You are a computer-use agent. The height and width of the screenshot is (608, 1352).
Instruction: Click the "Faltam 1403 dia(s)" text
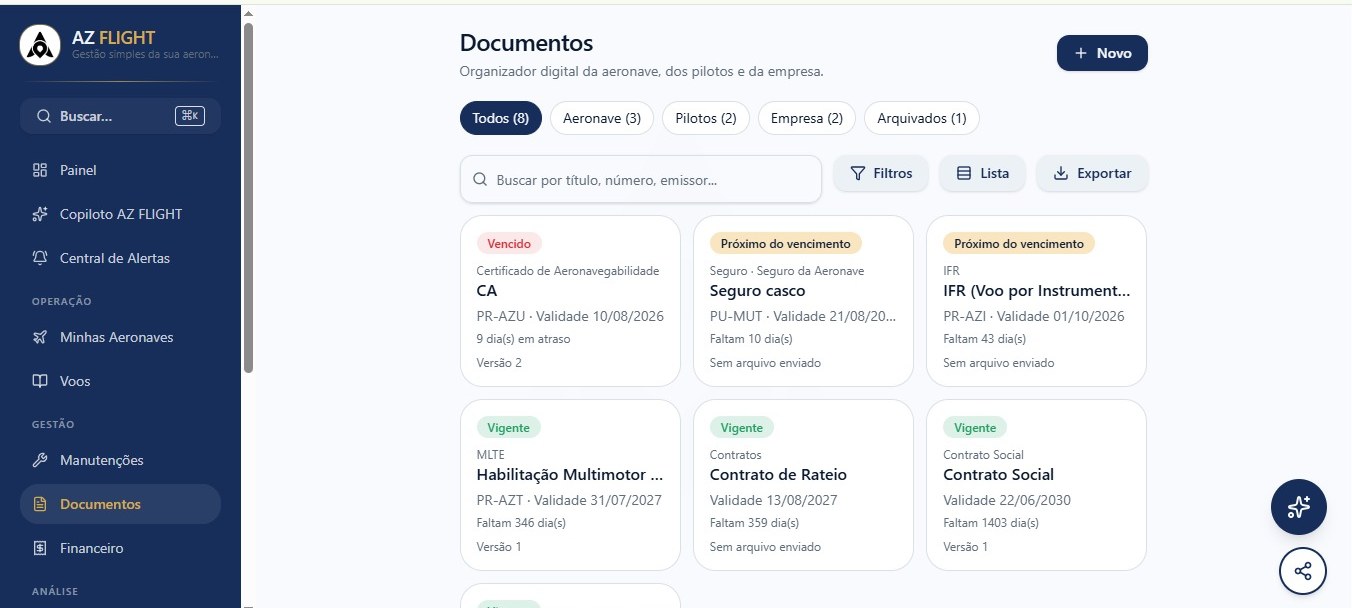[991, 523]
